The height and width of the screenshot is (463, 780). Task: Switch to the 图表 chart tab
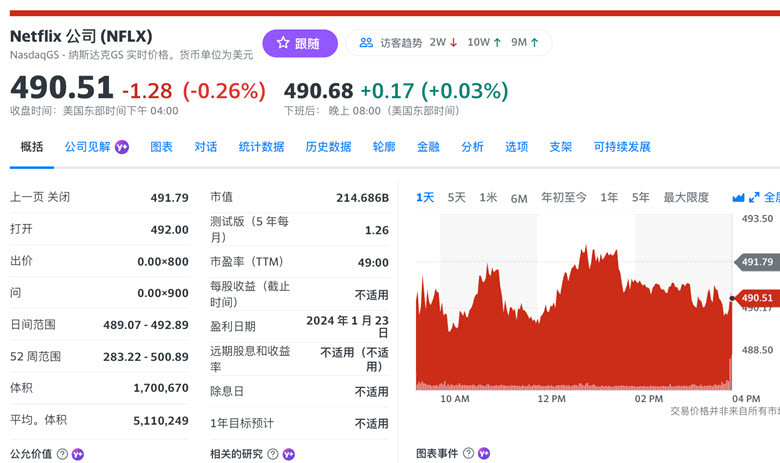(162, 147)
